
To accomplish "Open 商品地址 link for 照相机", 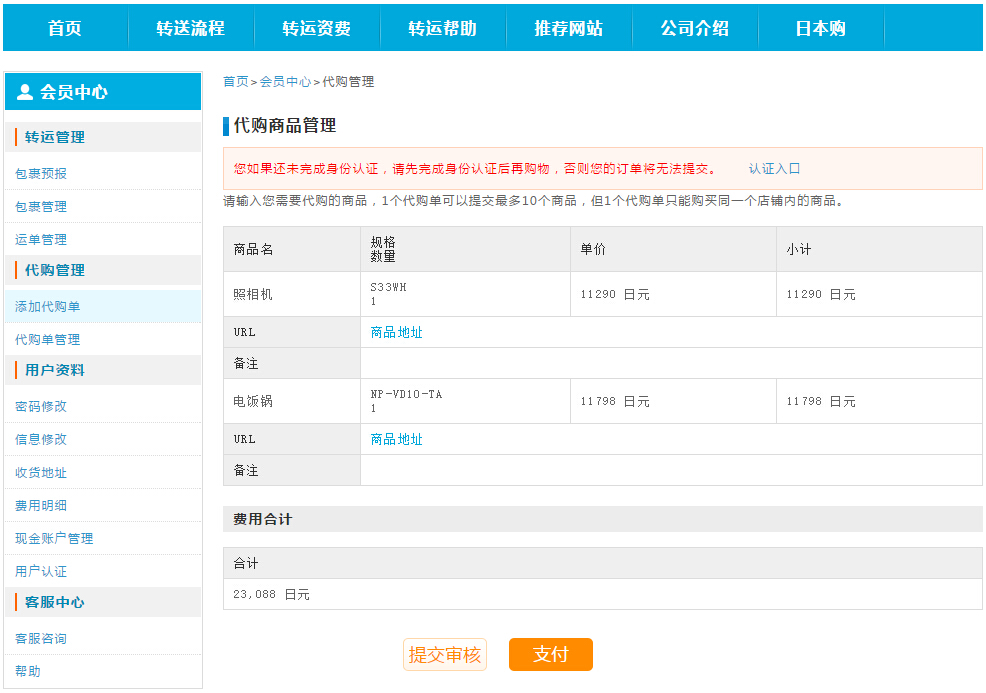I will click(x=396, y=332).
